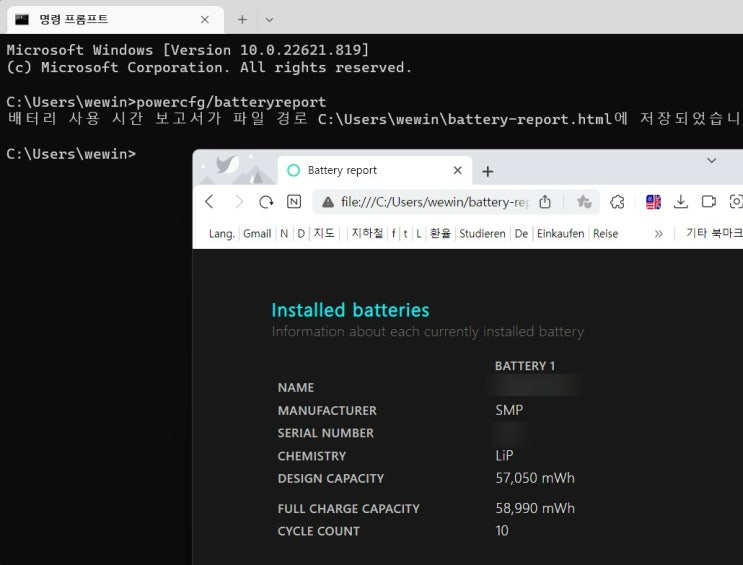Close the Command Prompt terminal tab

[x=205, y=19]
